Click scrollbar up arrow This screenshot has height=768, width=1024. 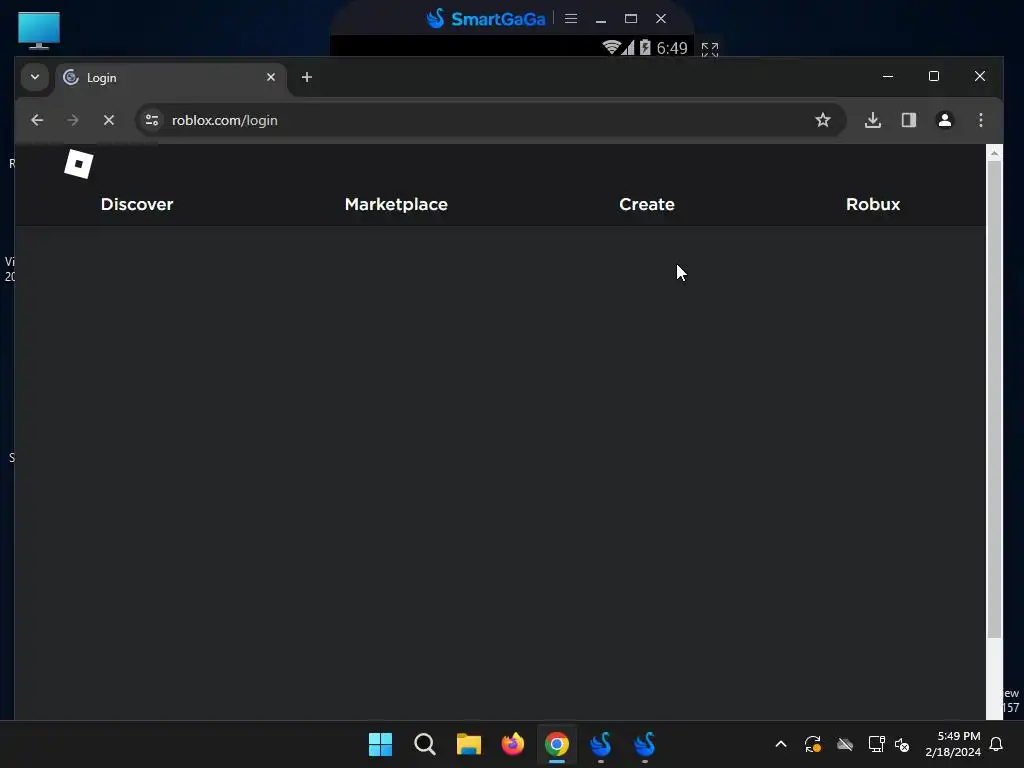coord(994,153)
